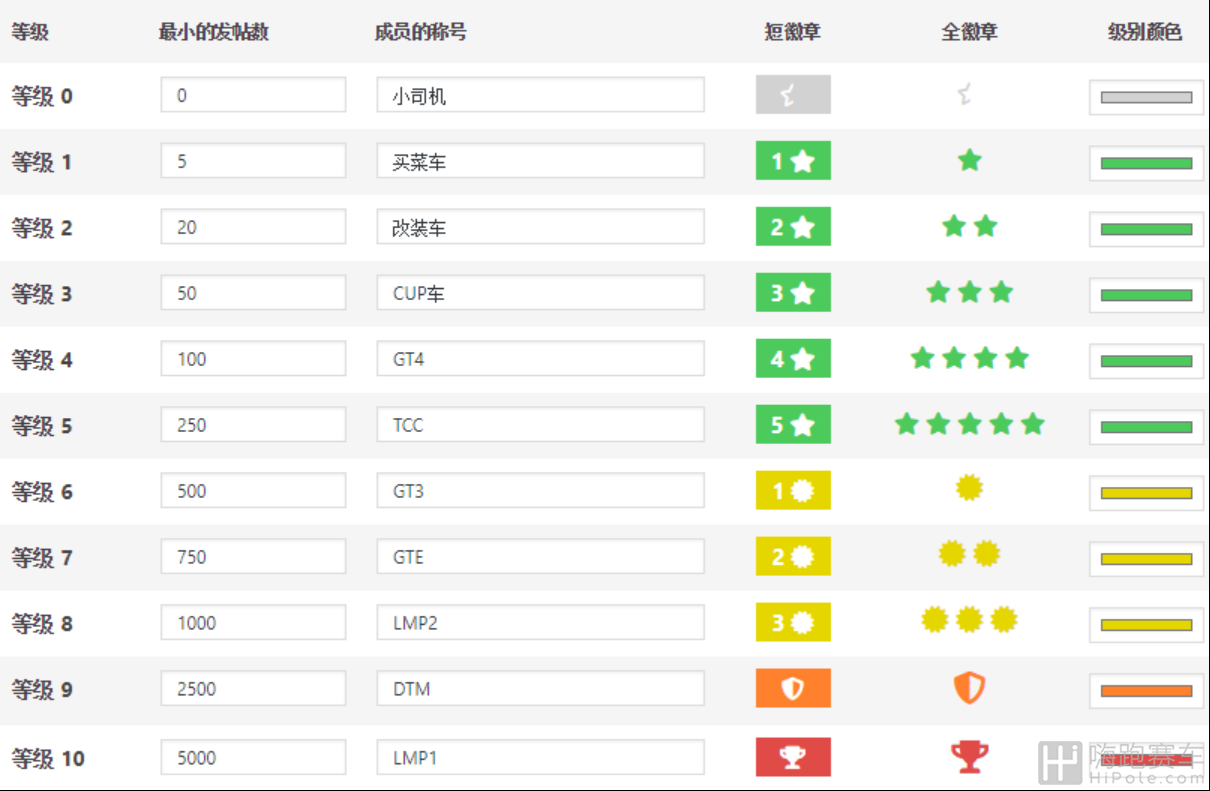
Task: Click the title field containing LMP2
Action: click(x=540, y=623)
